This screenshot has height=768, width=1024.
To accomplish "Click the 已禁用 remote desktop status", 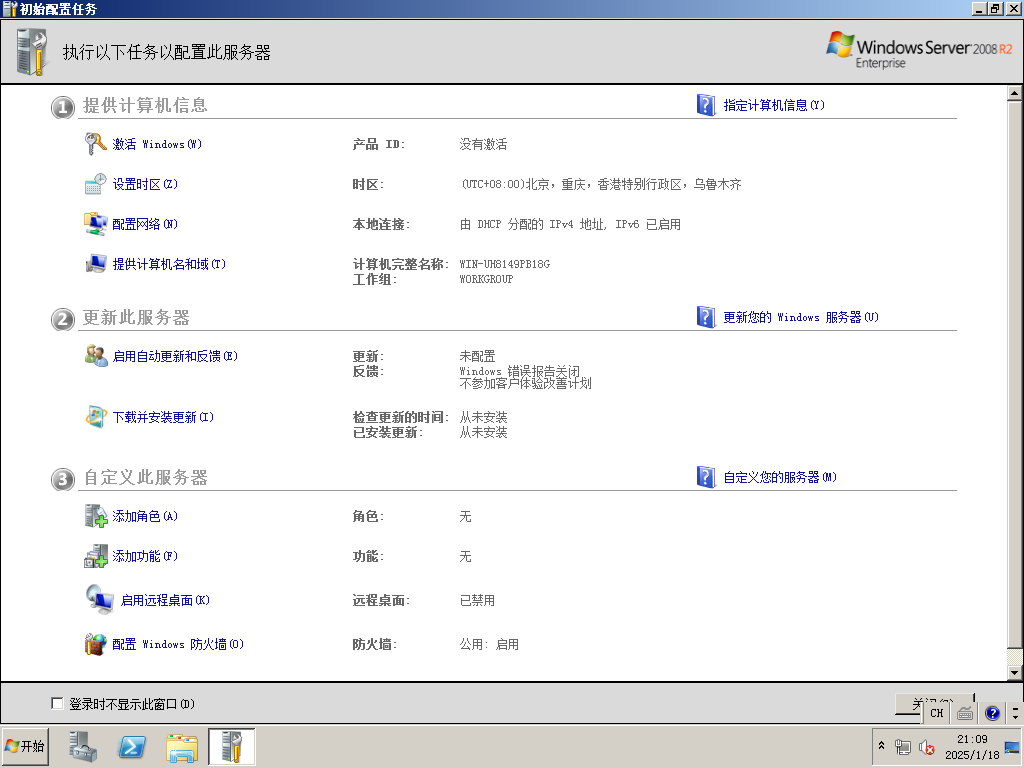I will coord(477,600).
